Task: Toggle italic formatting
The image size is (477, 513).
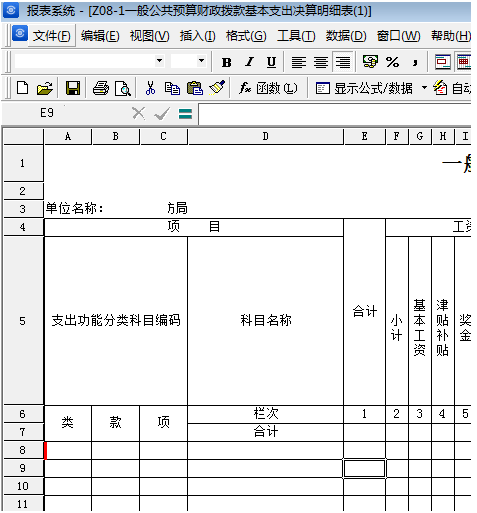Action: [x=249, y=62]
